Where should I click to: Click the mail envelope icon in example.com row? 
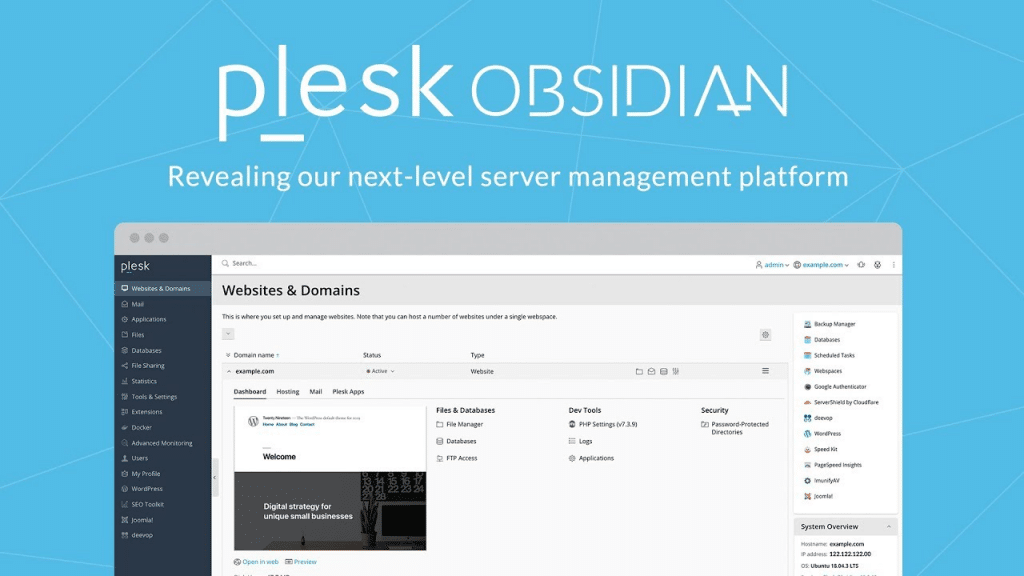tap(651, 371)
